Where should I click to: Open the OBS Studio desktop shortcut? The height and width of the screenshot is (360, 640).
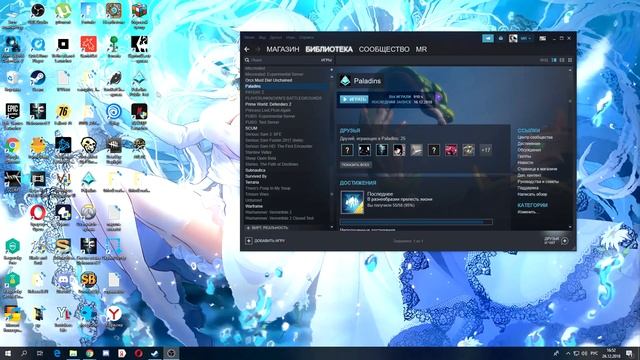click(38, 13)
